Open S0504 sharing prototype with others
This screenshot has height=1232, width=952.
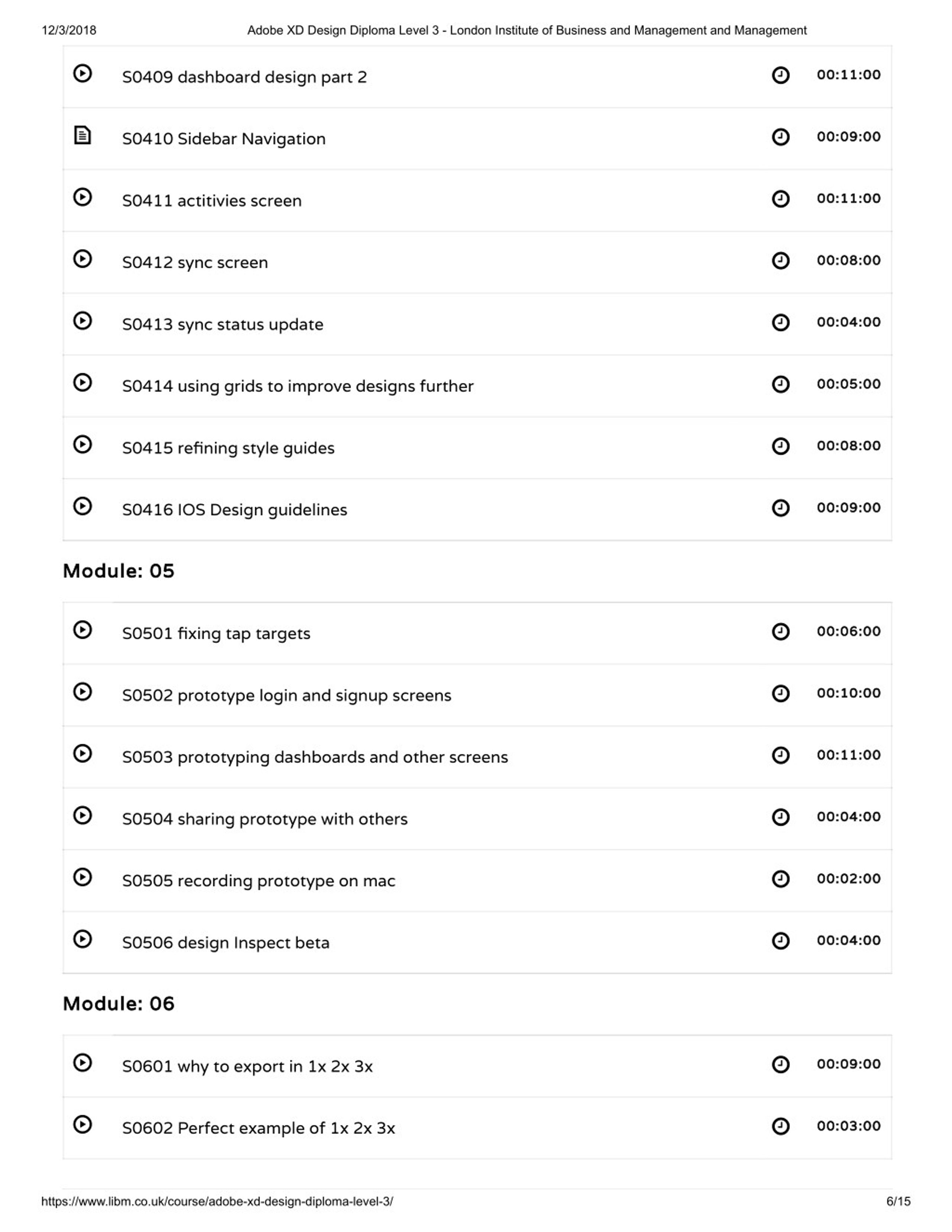(265, 819)
